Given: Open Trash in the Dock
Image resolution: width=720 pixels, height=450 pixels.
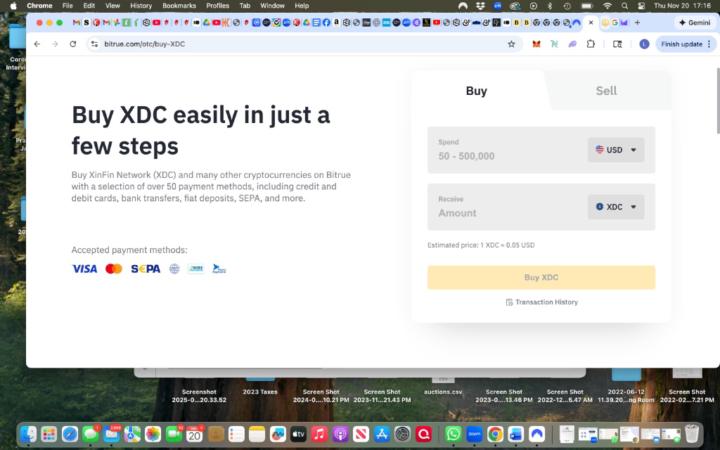Looking at the screenshot, I should click(692, 434).
